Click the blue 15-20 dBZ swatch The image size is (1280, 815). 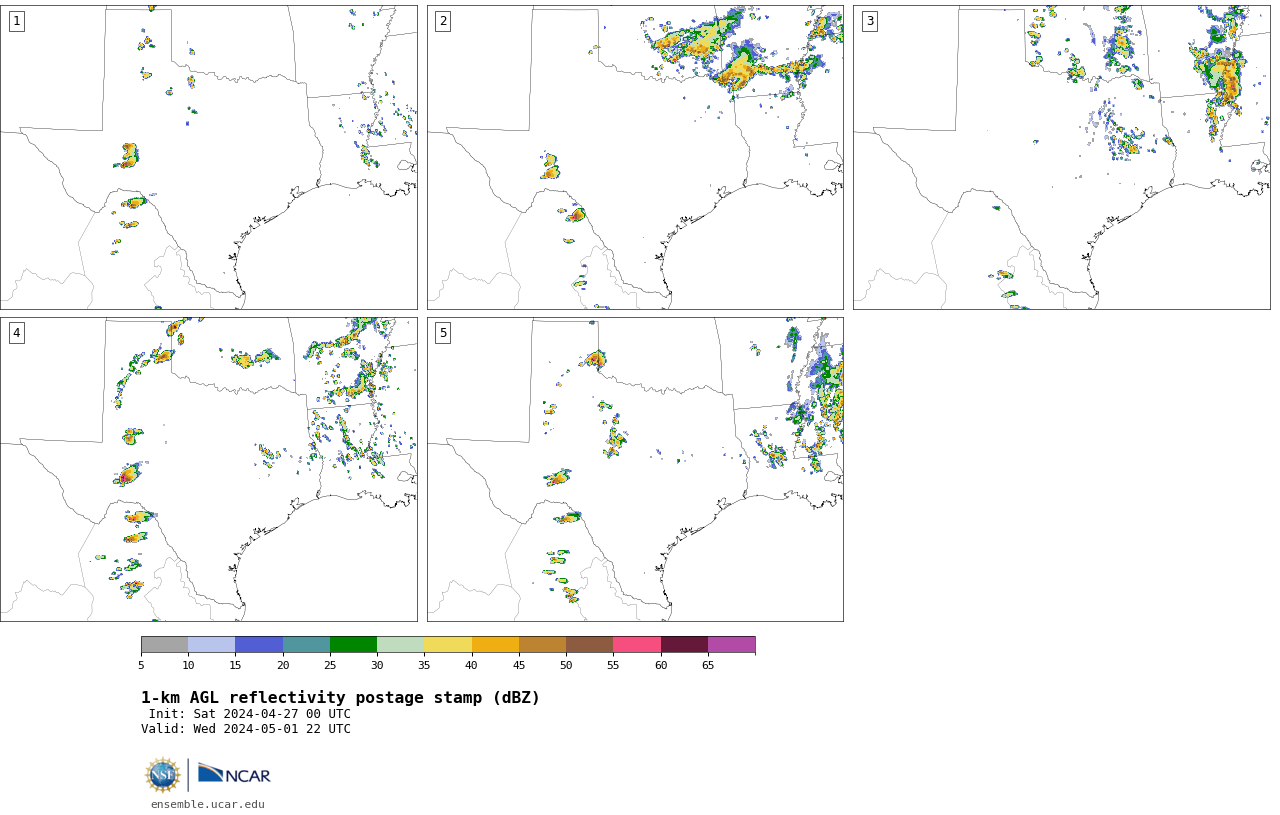(259, 644)
